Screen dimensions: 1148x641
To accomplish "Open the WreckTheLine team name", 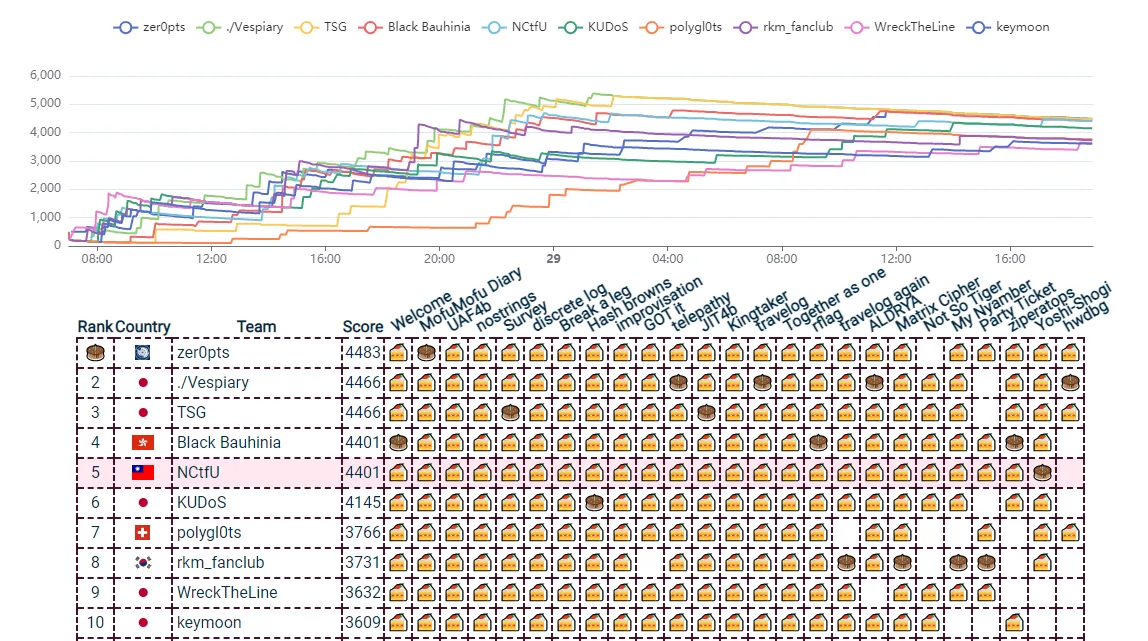I will click(227, 592).
